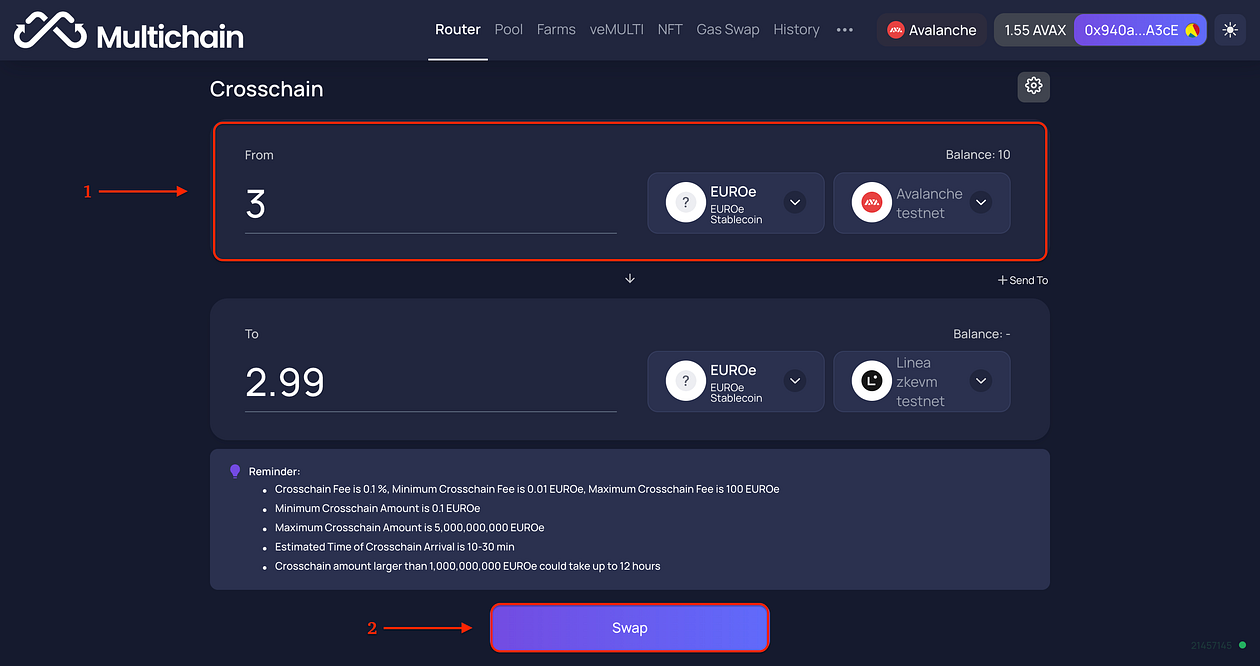1260x666 pixels.
Task: Open the crosschain settings gear
Action: [x=1034, y=86]
